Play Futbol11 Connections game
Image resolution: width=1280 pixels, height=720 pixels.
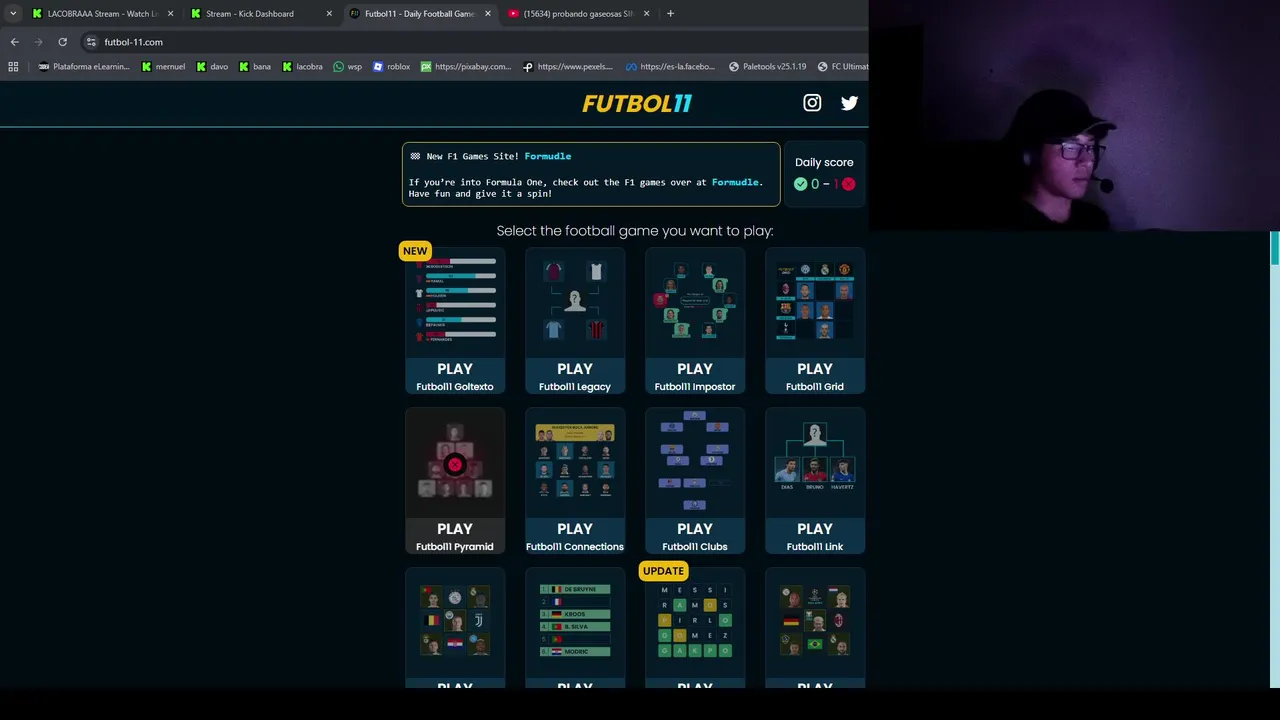point(575,536)
